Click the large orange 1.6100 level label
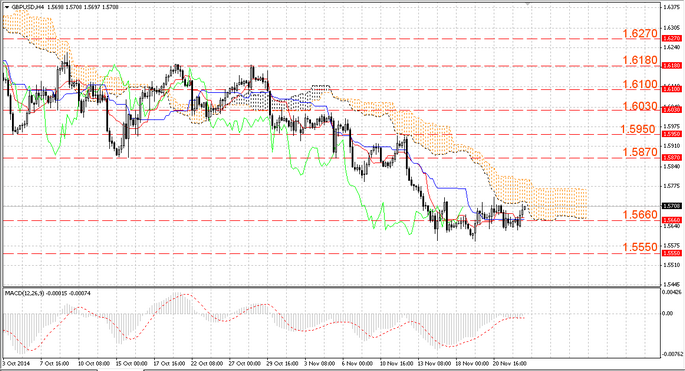Screen dimensions: 685x371 [640, 84]
